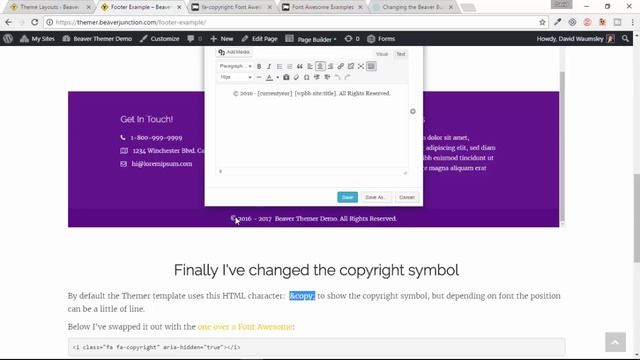Image resolution: width=640 pixels, height=360 pixels.
Task: Open the text color picker arrow
Action: click(278, 77)
